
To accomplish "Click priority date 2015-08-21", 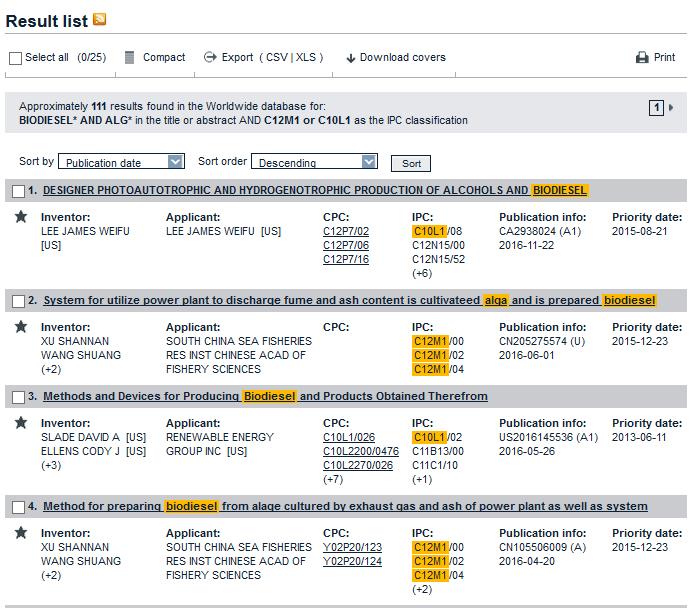I will pyautogui.click(x=640, y=231).
